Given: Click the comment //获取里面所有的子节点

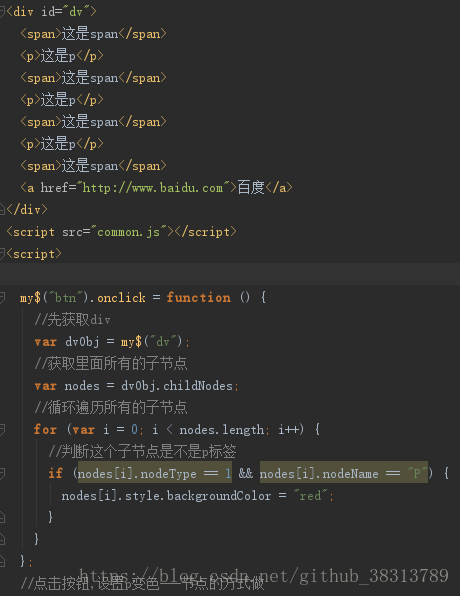Looking at the screenshot, I should (x=111, y=364).
